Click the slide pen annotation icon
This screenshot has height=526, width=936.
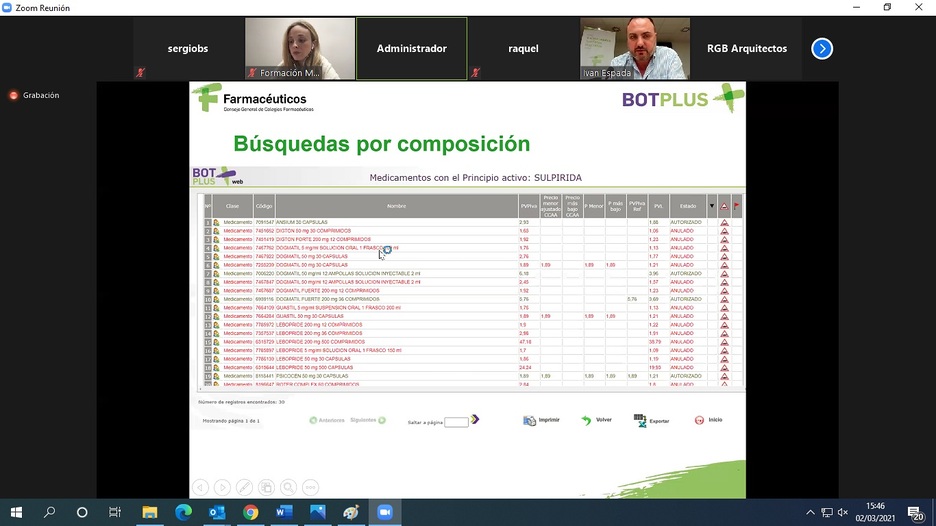pyautogui.click(x=245, y=487)
